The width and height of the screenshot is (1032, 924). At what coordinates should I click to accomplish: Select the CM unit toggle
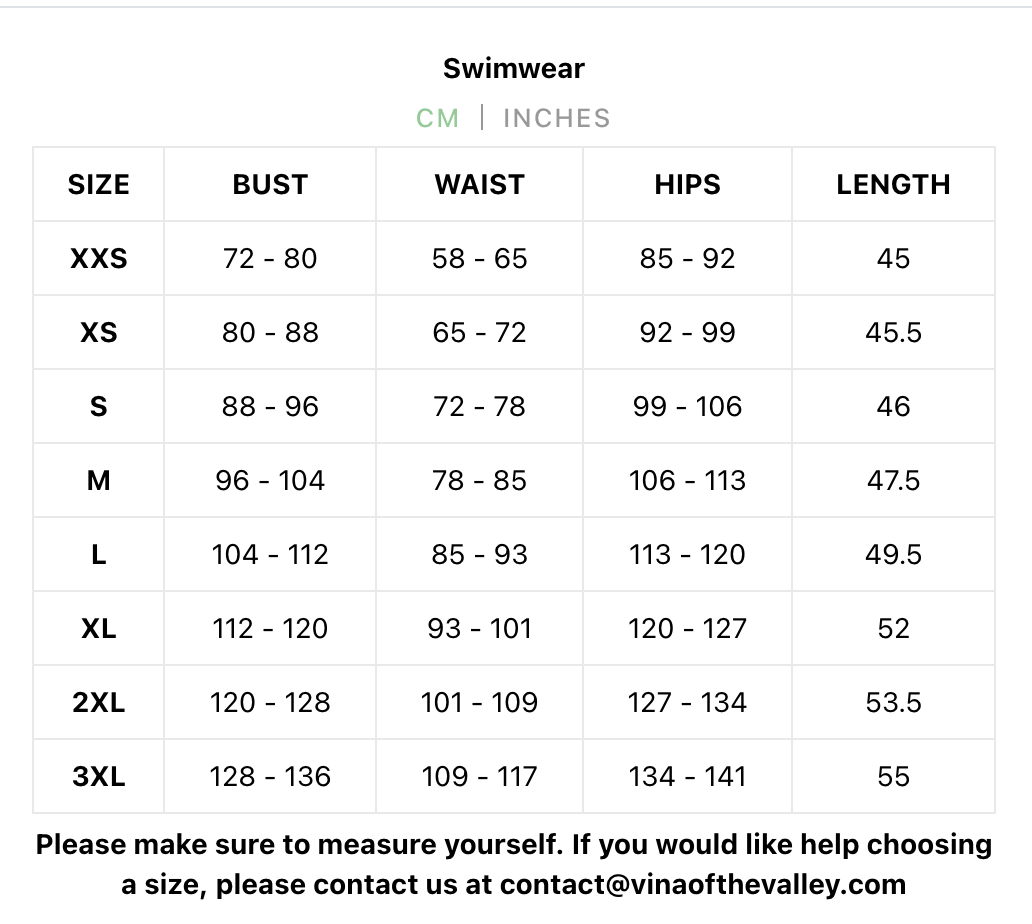(x=438, y=118)
